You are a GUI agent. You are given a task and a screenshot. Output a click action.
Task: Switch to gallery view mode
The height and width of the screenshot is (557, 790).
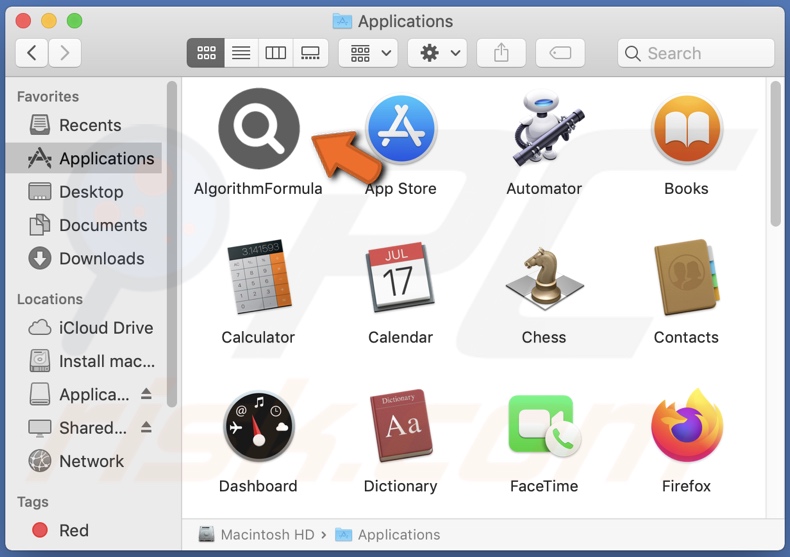click(310, 53)
